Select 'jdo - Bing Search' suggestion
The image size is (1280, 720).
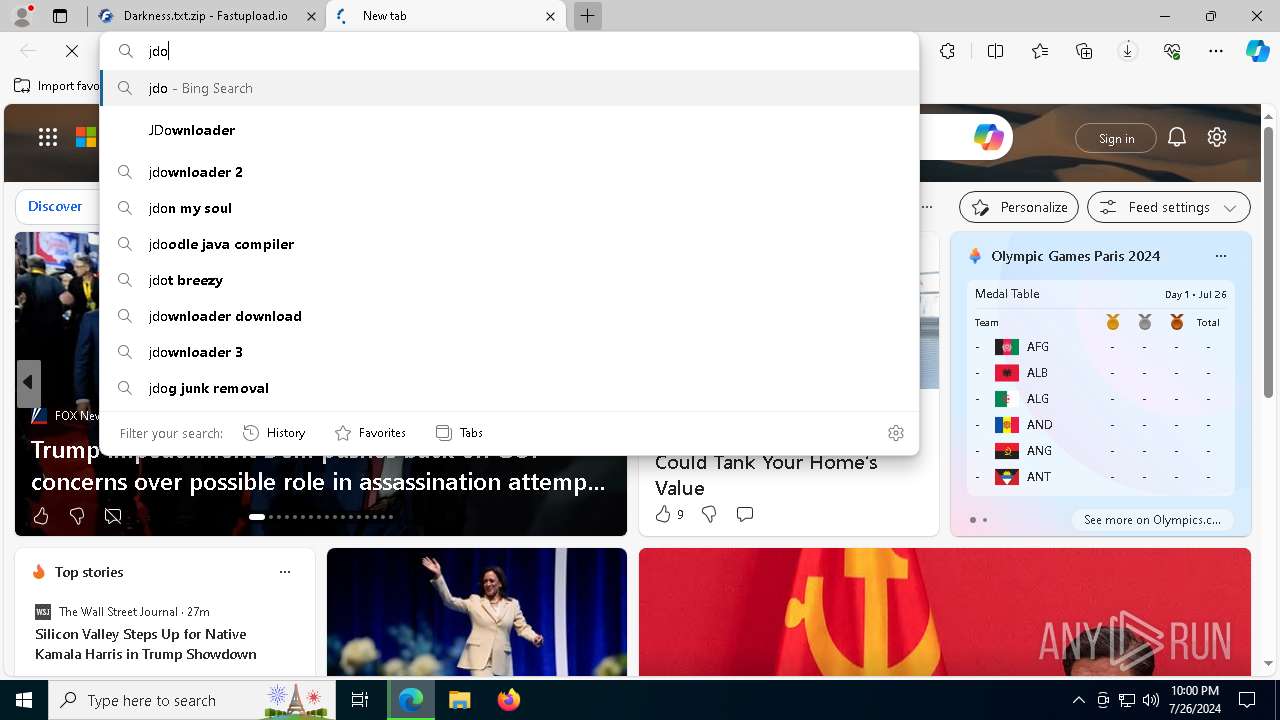pyautogui.click(x=509, y=88)
